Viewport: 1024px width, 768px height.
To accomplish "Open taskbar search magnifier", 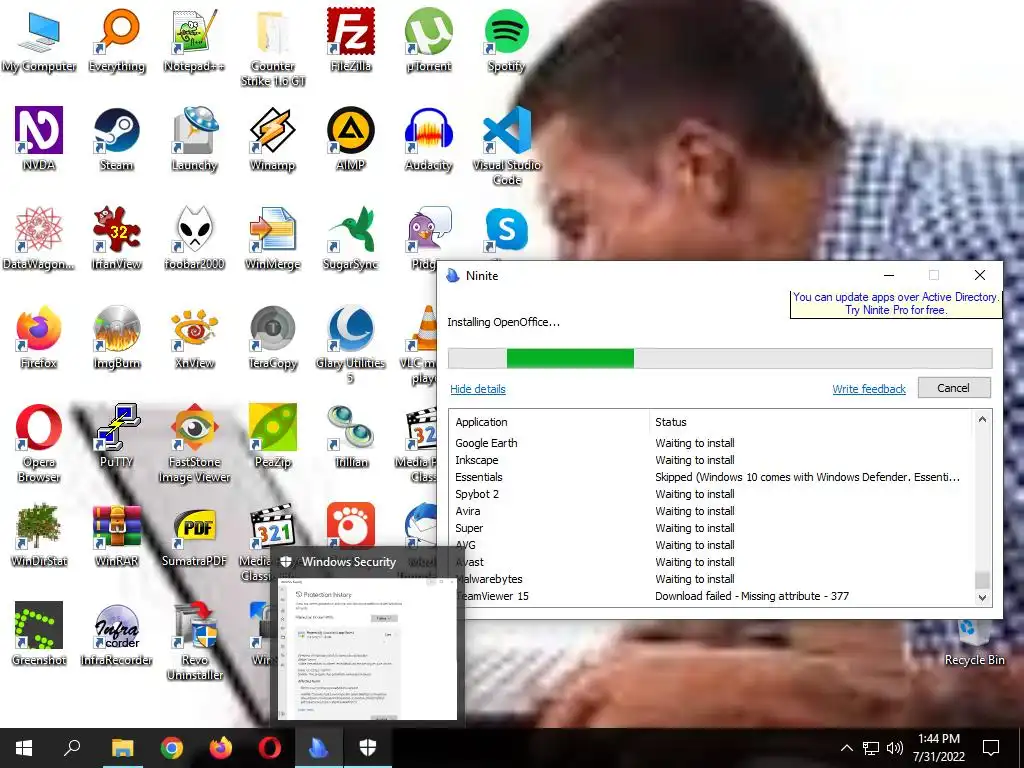I will coord(72,748).
